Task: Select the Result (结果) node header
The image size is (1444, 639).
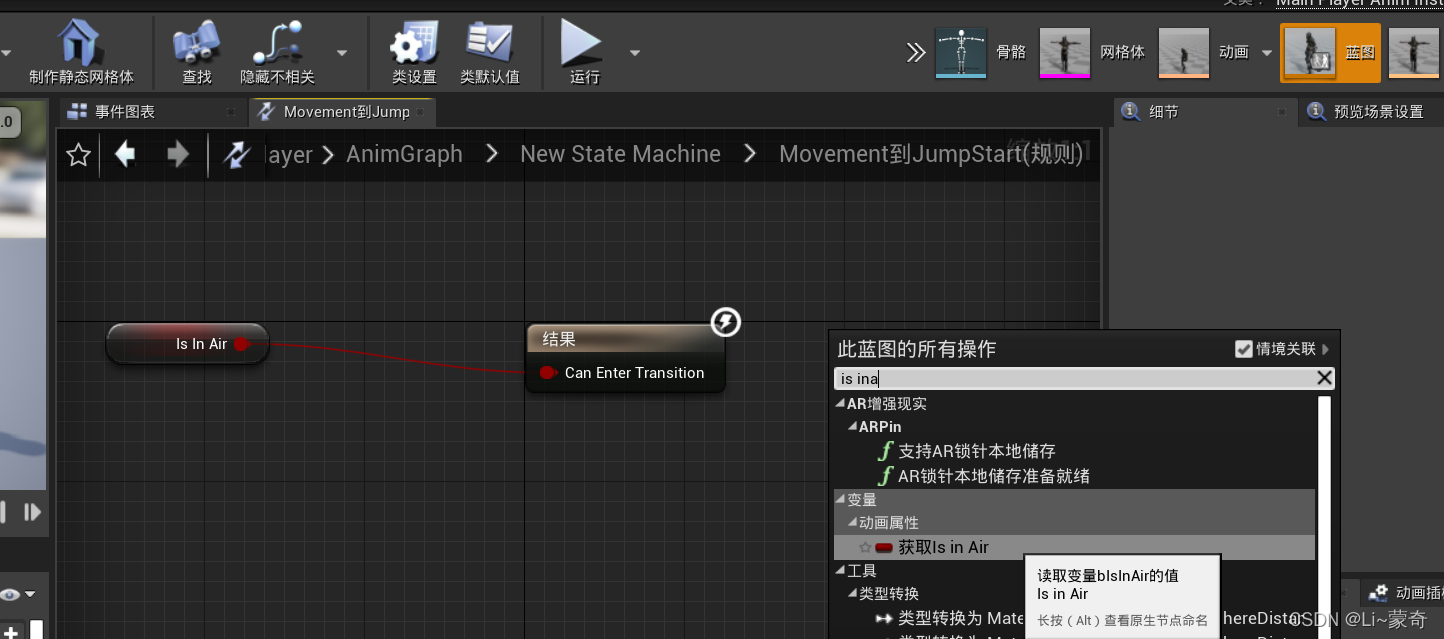Action: (625, 339)
